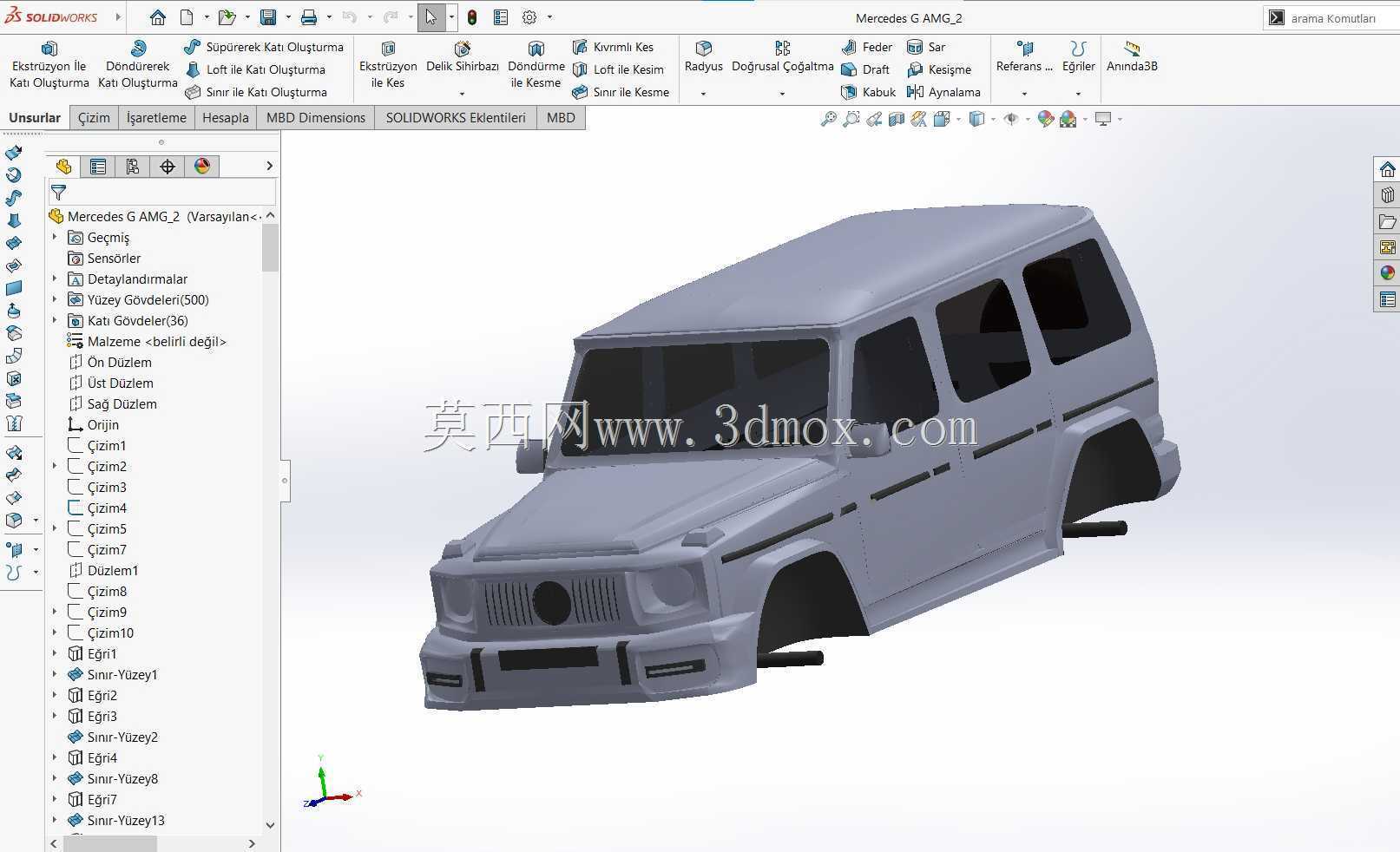Click the Kesişme intersect tool

938,69
